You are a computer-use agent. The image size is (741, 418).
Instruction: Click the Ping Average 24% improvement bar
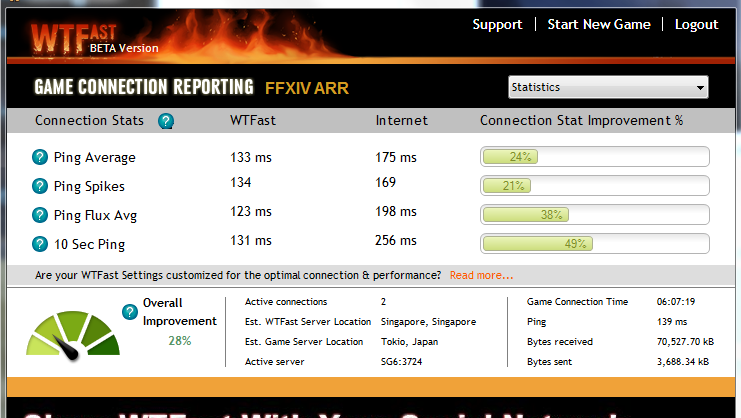pyautogui.click(x=595, y=157)
